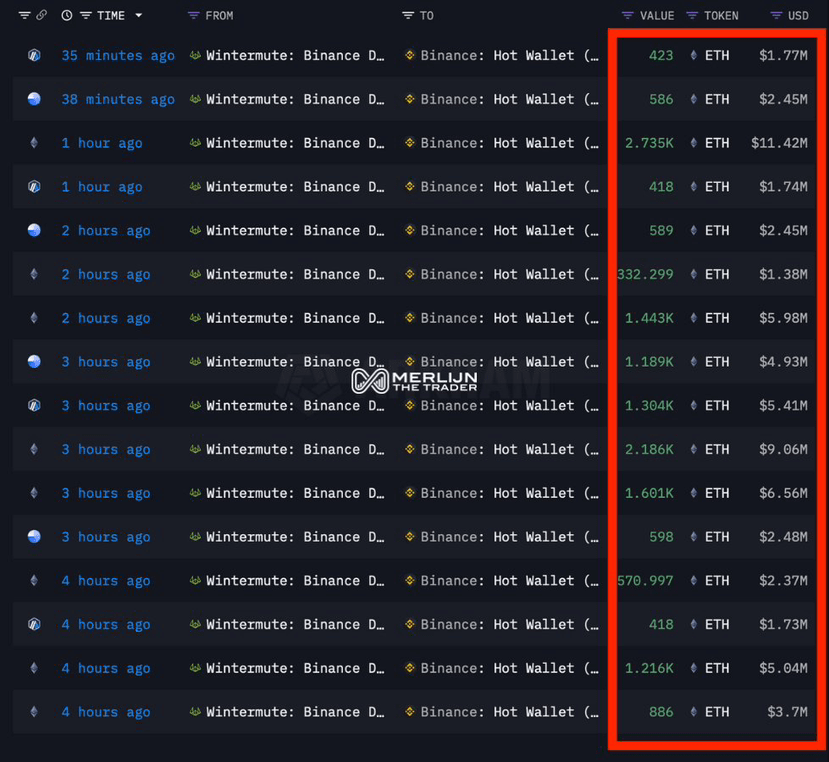
Task: Open the '38 minutes ago' transaction link
Action: coord(118,99)
